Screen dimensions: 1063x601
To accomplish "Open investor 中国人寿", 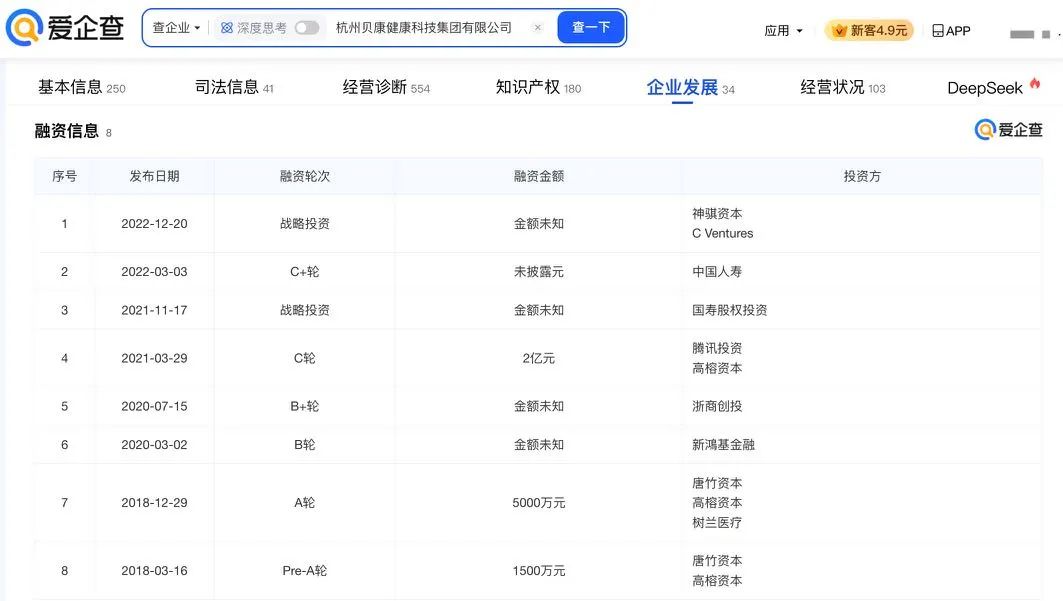I will click(717, 272).
